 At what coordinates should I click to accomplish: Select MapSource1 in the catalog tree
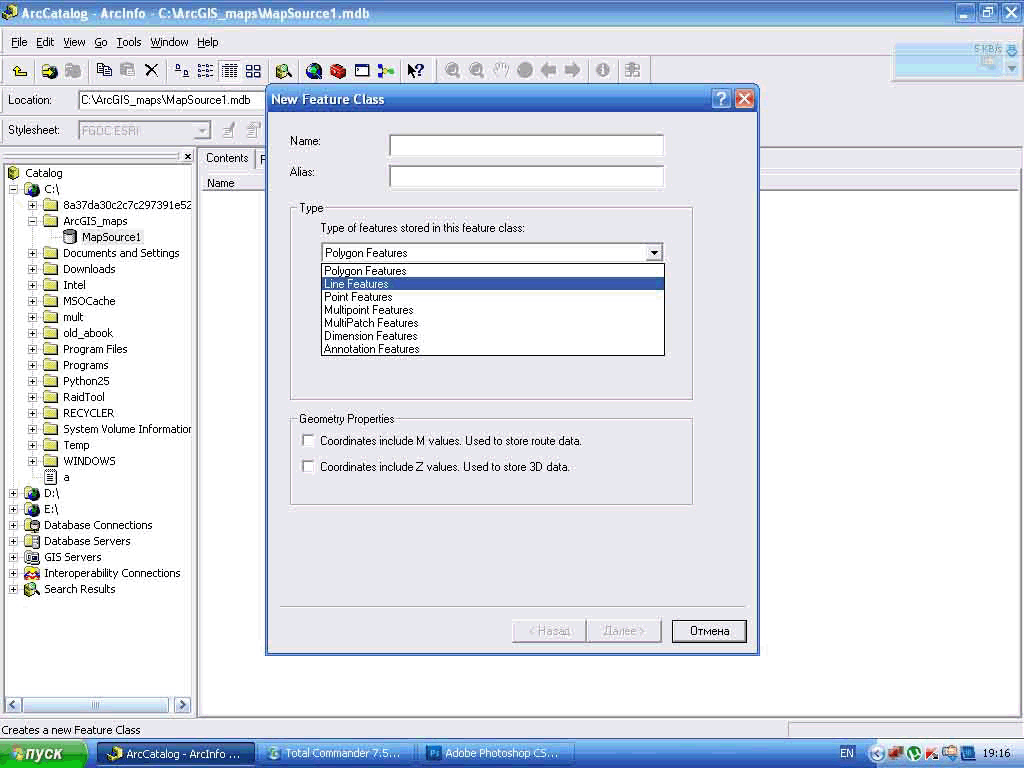point(111,237)
